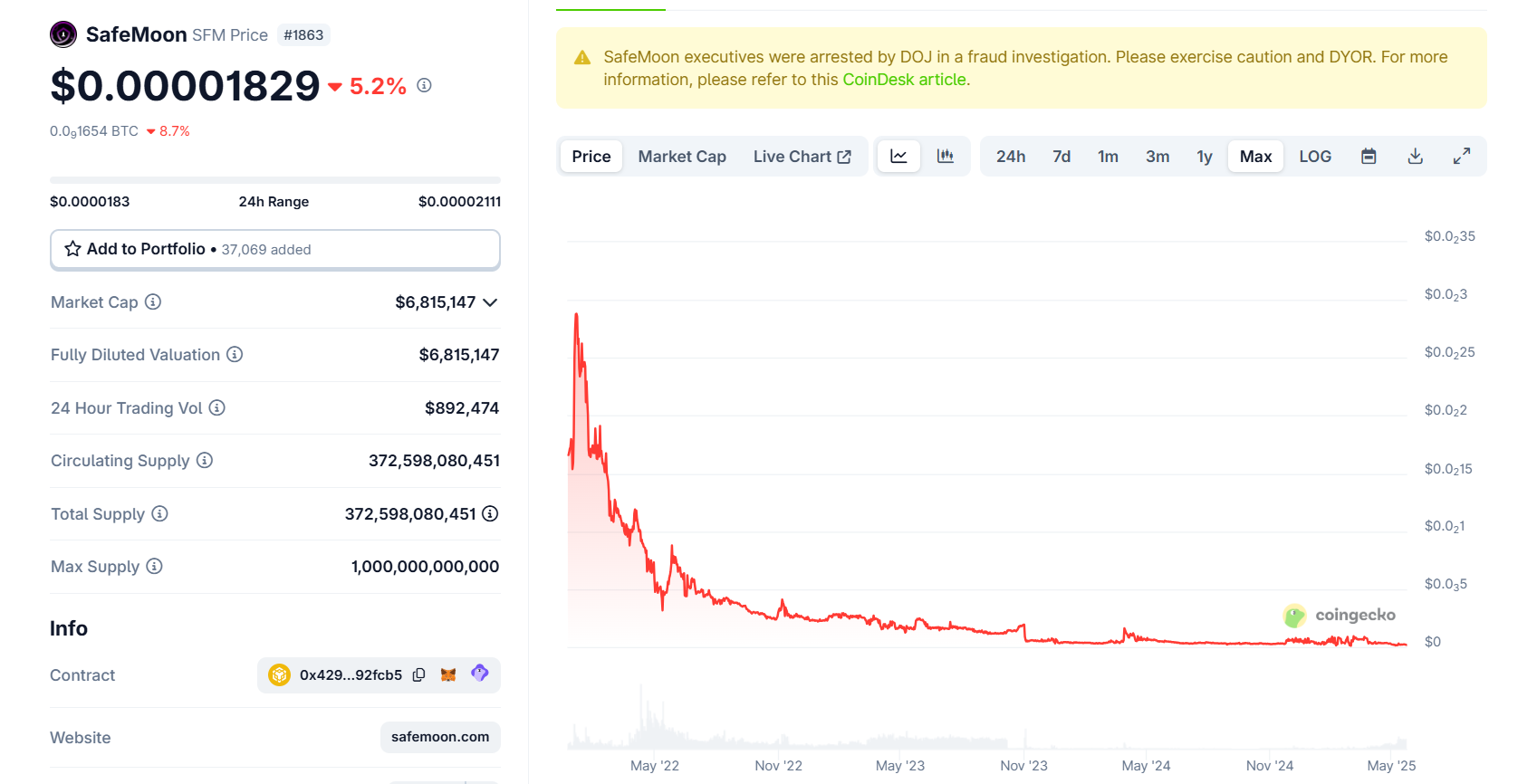Click Add to Portfolio button
The width and height of the screenshot is (1537, 784).
point(275,249)
